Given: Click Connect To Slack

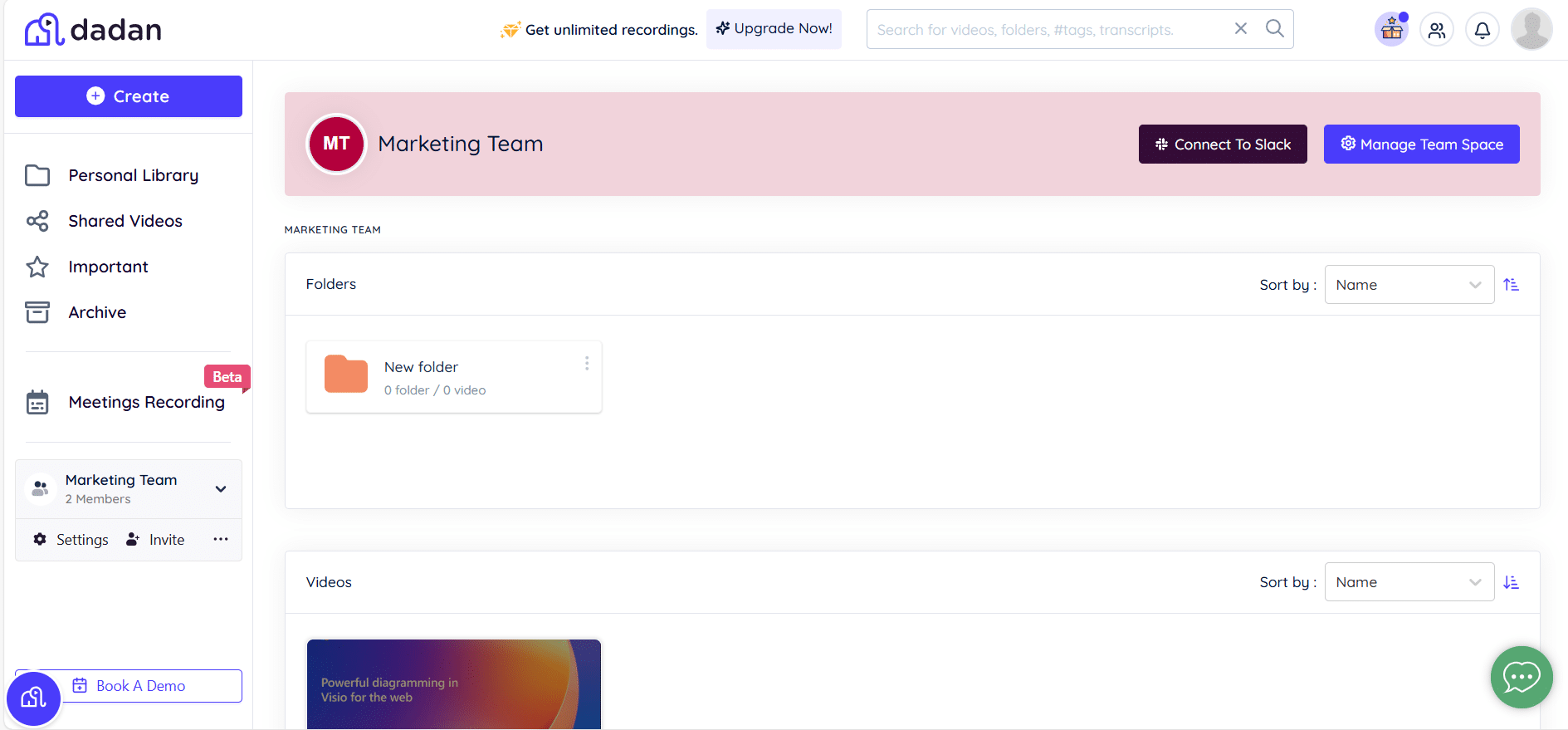Looking at the screenshot, I should (x=1223, y=145).
